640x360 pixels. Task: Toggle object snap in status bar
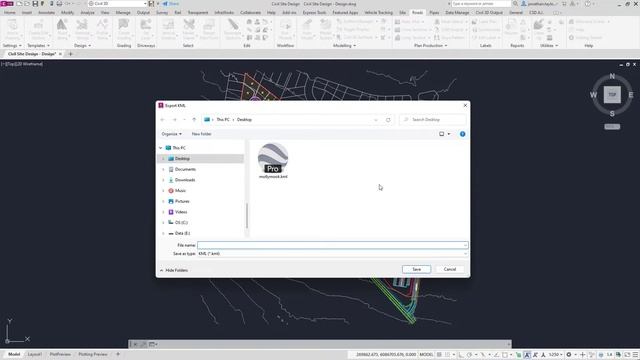(x=505, y=355)
